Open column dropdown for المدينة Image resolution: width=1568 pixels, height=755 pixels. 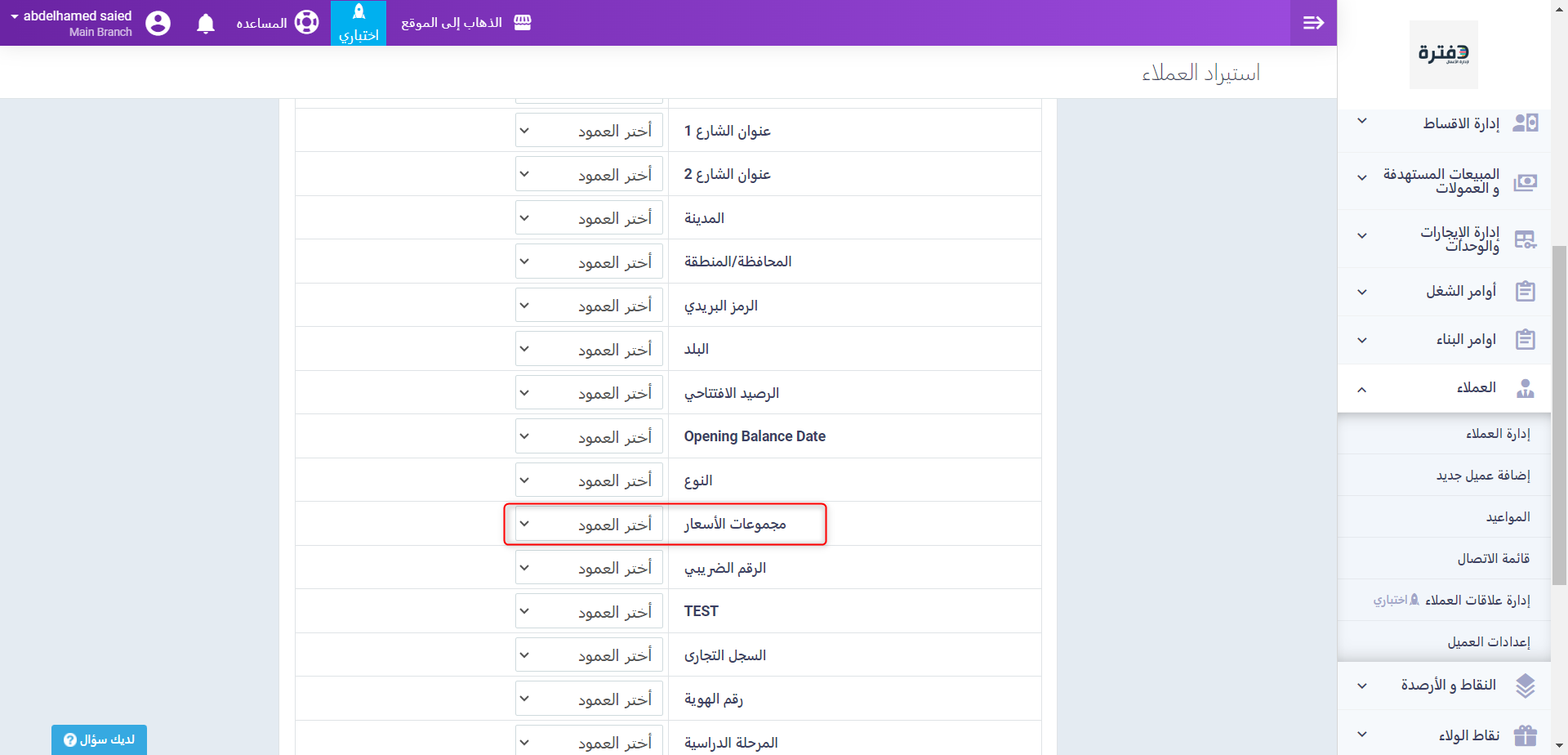589,218
